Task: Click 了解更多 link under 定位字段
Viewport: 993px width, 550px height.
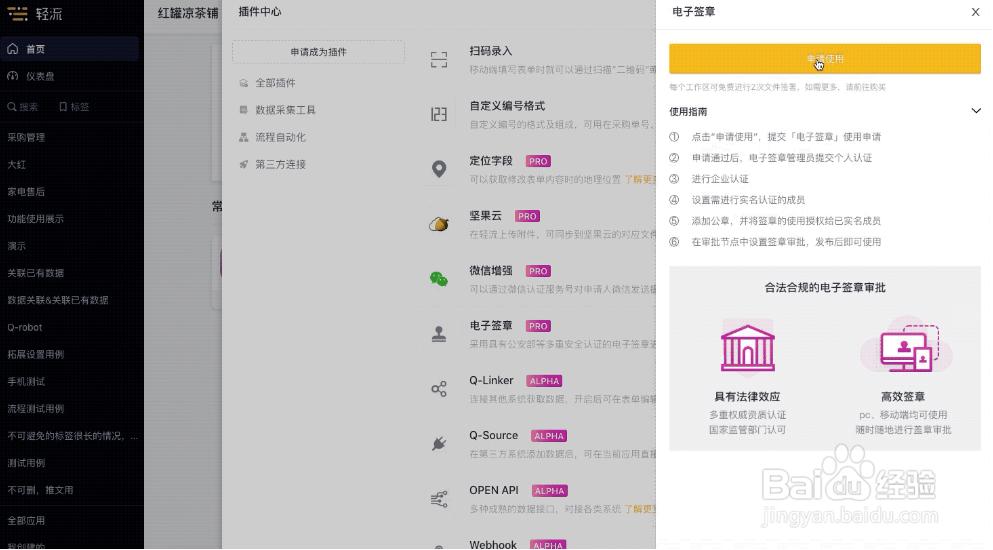Action: [640, 179]
